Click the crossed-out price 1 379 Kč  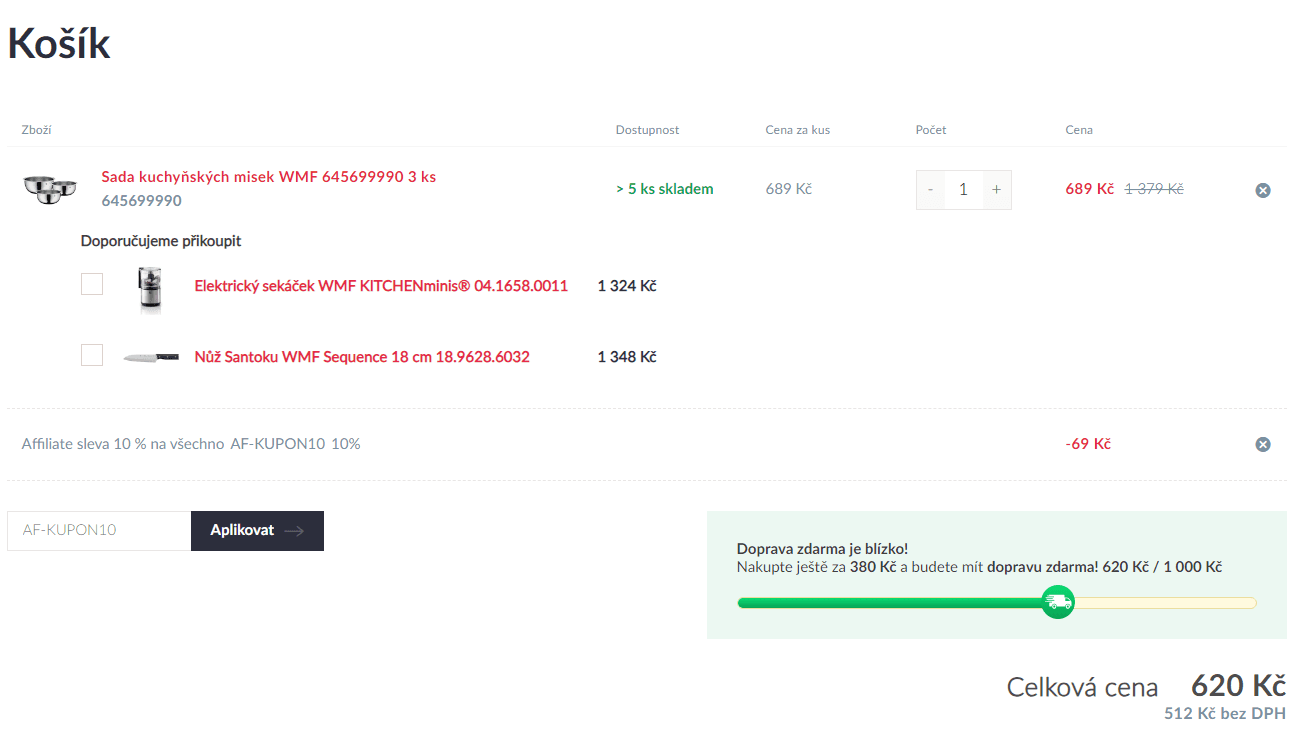click(x=1153, y=189)
